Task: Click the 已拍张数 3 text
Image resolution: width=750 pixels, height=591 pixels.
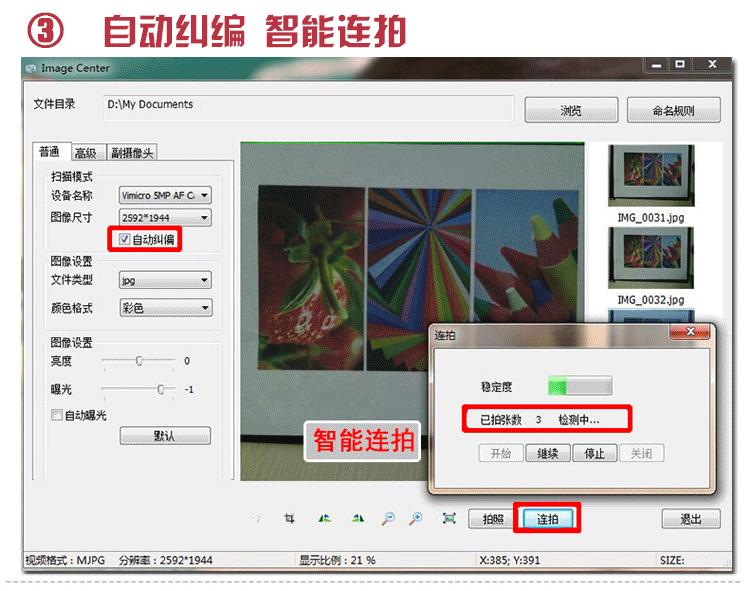Action: click(x=511, y=420)
